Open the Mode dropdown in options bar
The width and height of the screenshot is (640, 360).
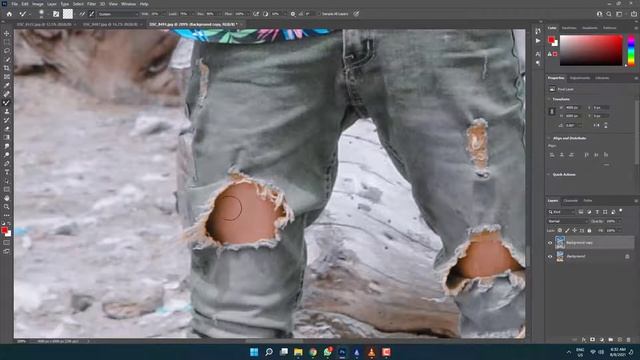pyautogui.click(x=118, y=14)
